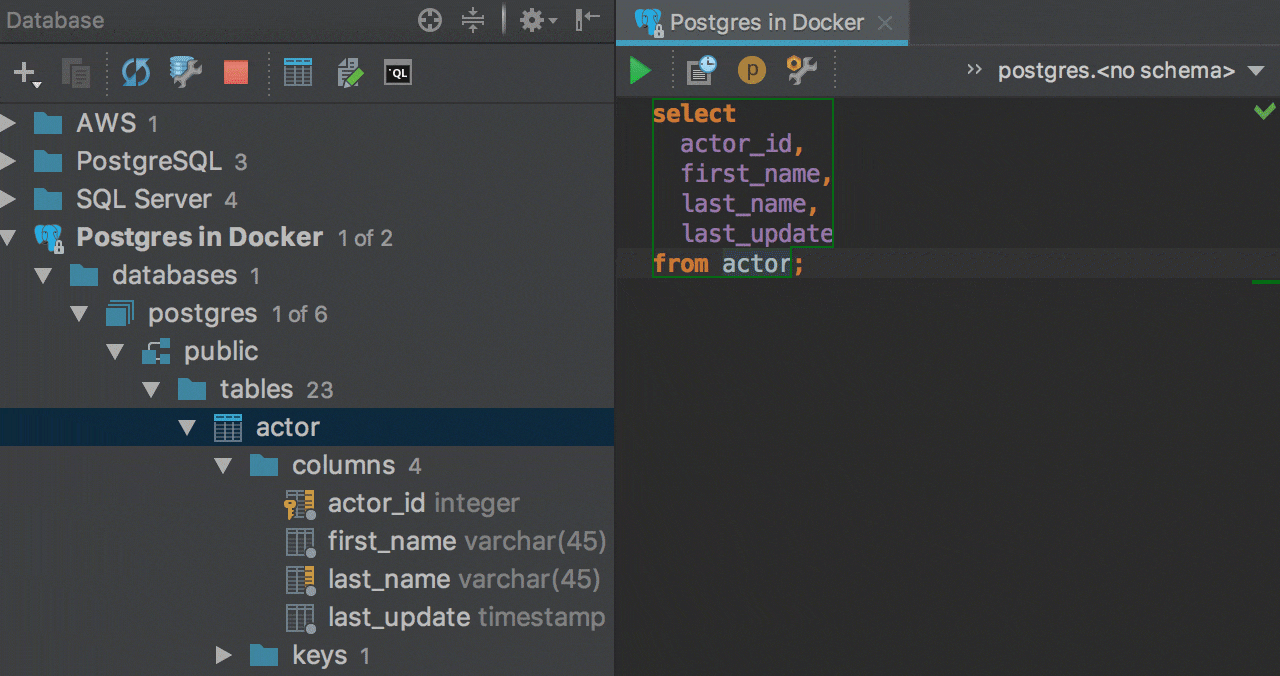Click the red Stop icon in the toolbar
The image size is (1280, 676).
pos(235,72)
